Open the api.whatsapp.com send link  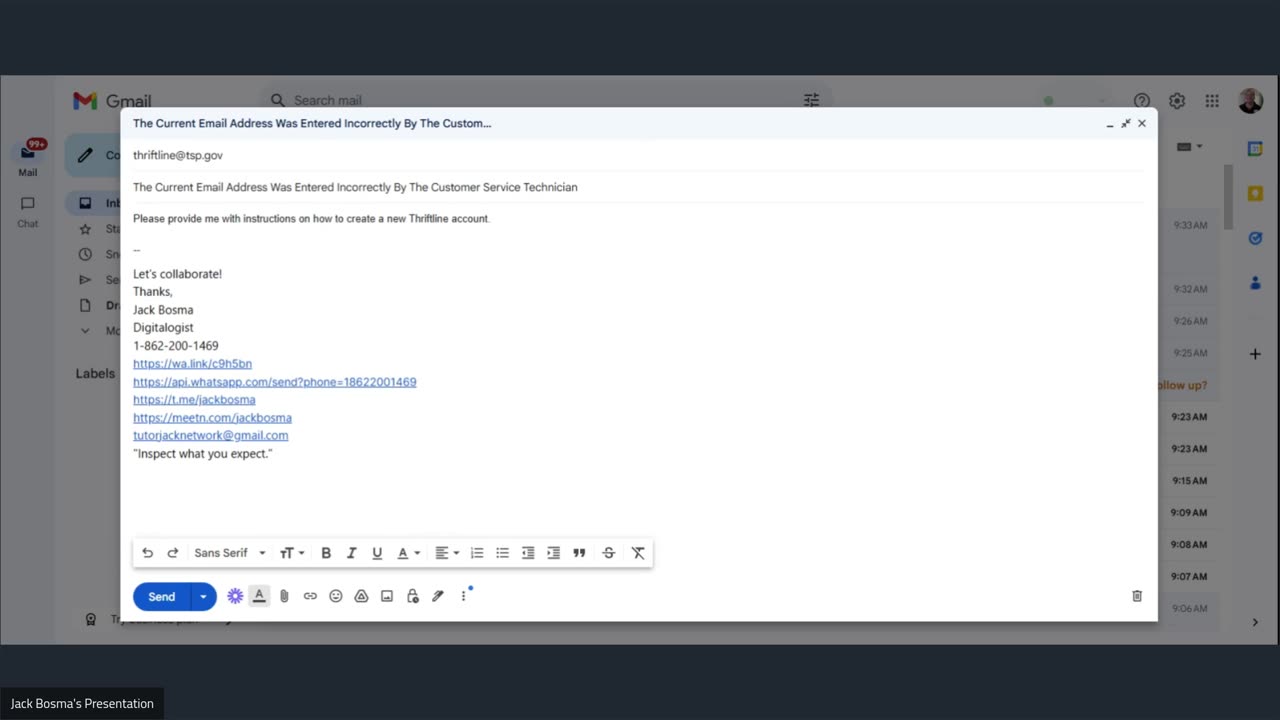tap(274, 382)
